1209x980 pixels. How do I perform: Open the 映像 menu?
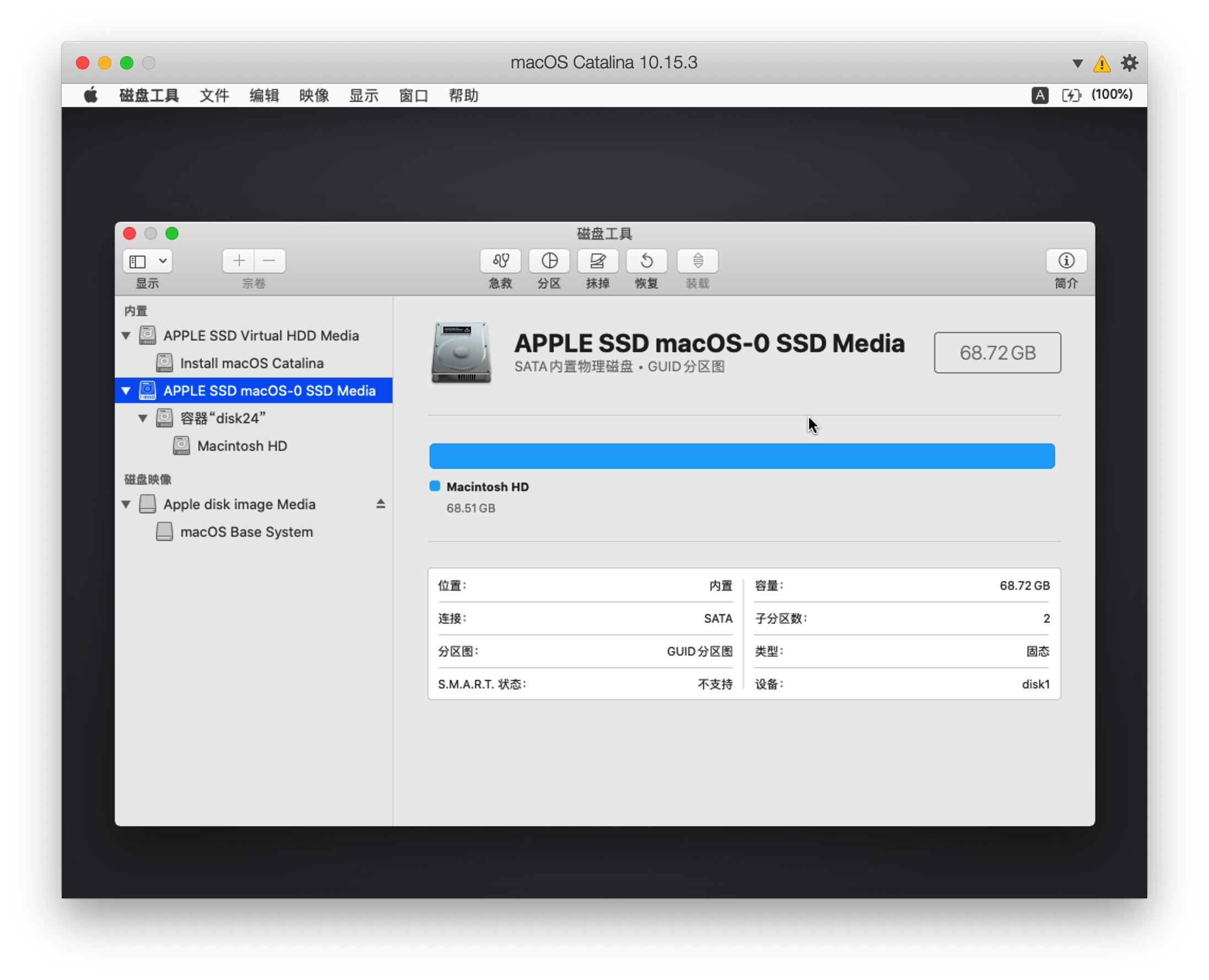pos(314,95)
